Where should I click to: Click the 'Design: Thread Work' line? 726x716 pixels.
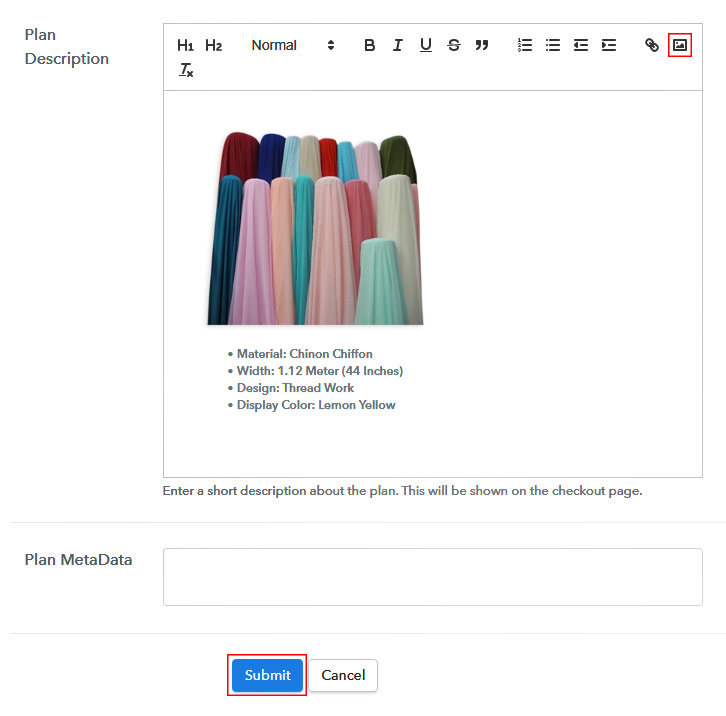click(x=295, y=388)
